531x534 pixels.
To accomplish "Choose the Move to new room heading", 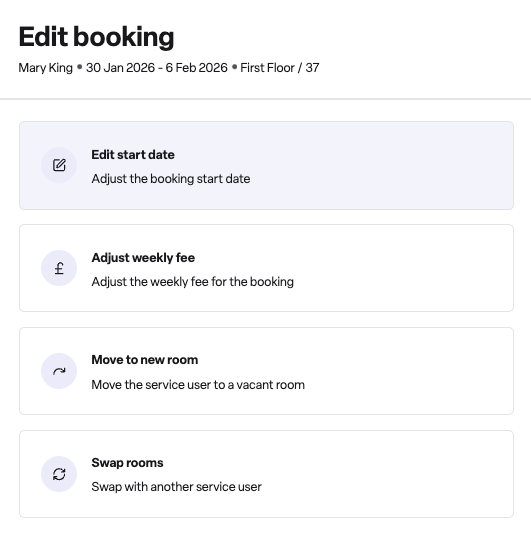I will coord(145,360).
